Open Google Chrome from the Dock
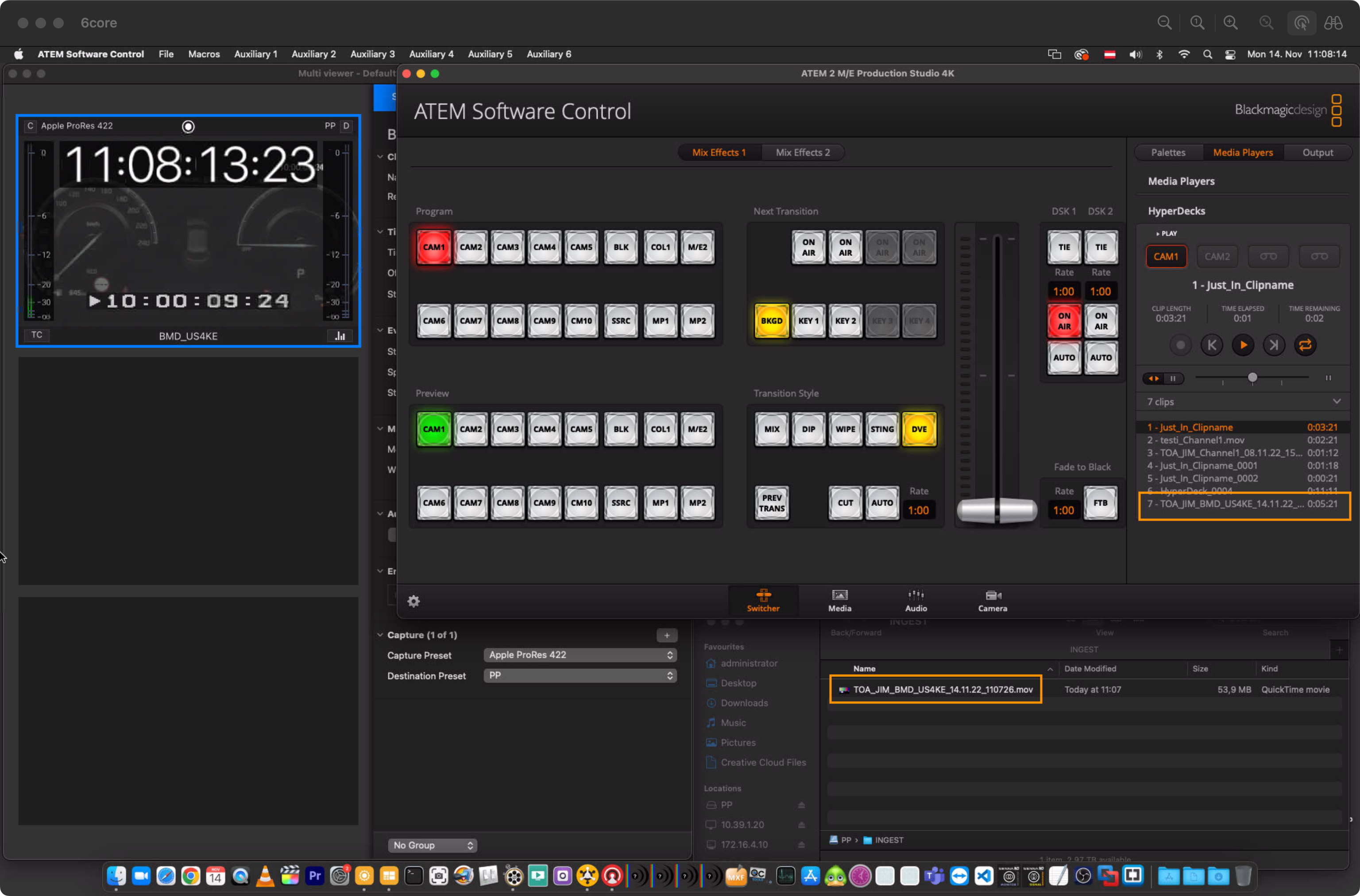This screenshot has height=896, width=1360. click(x=191, y=876)
